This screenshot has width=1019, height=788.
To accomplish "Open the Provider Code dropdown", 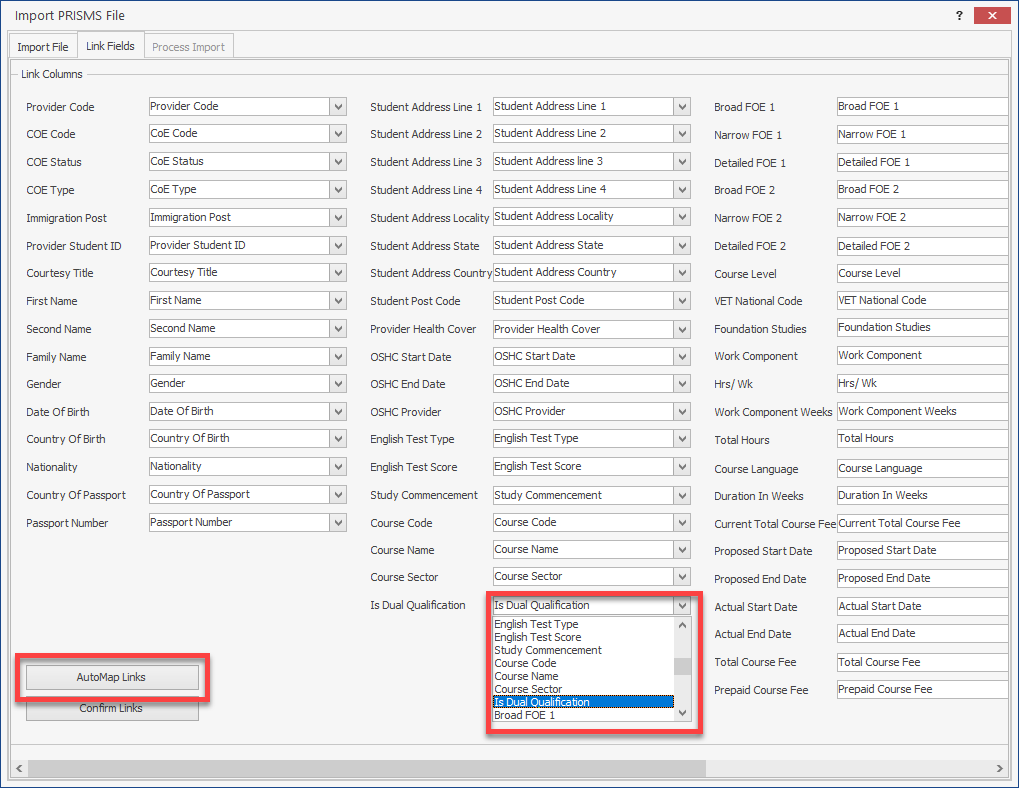I will [338, 107].
